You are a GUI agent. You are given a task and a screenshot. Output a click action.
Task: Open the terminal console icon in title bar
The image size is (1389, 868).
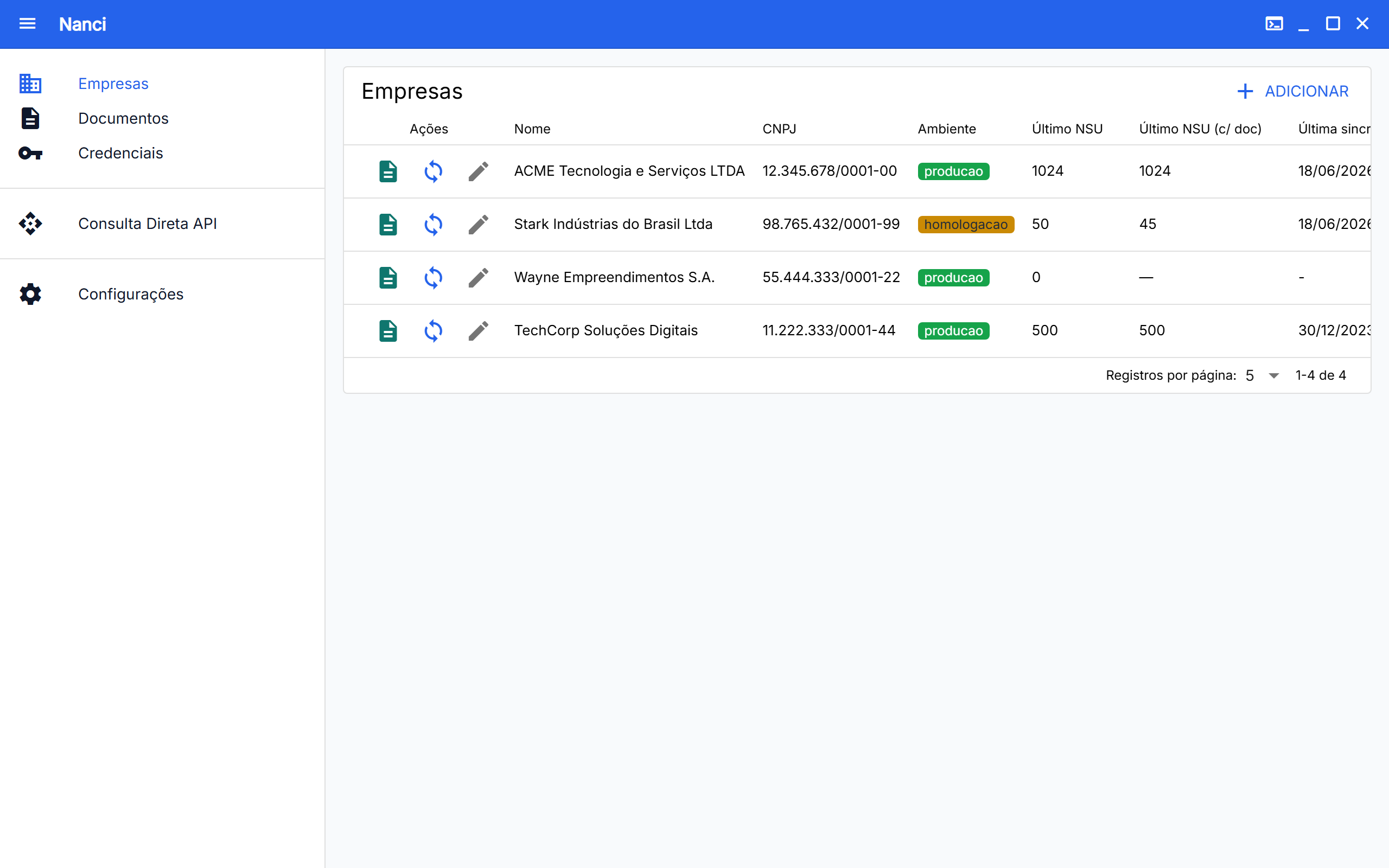[x=1273, y=23]
